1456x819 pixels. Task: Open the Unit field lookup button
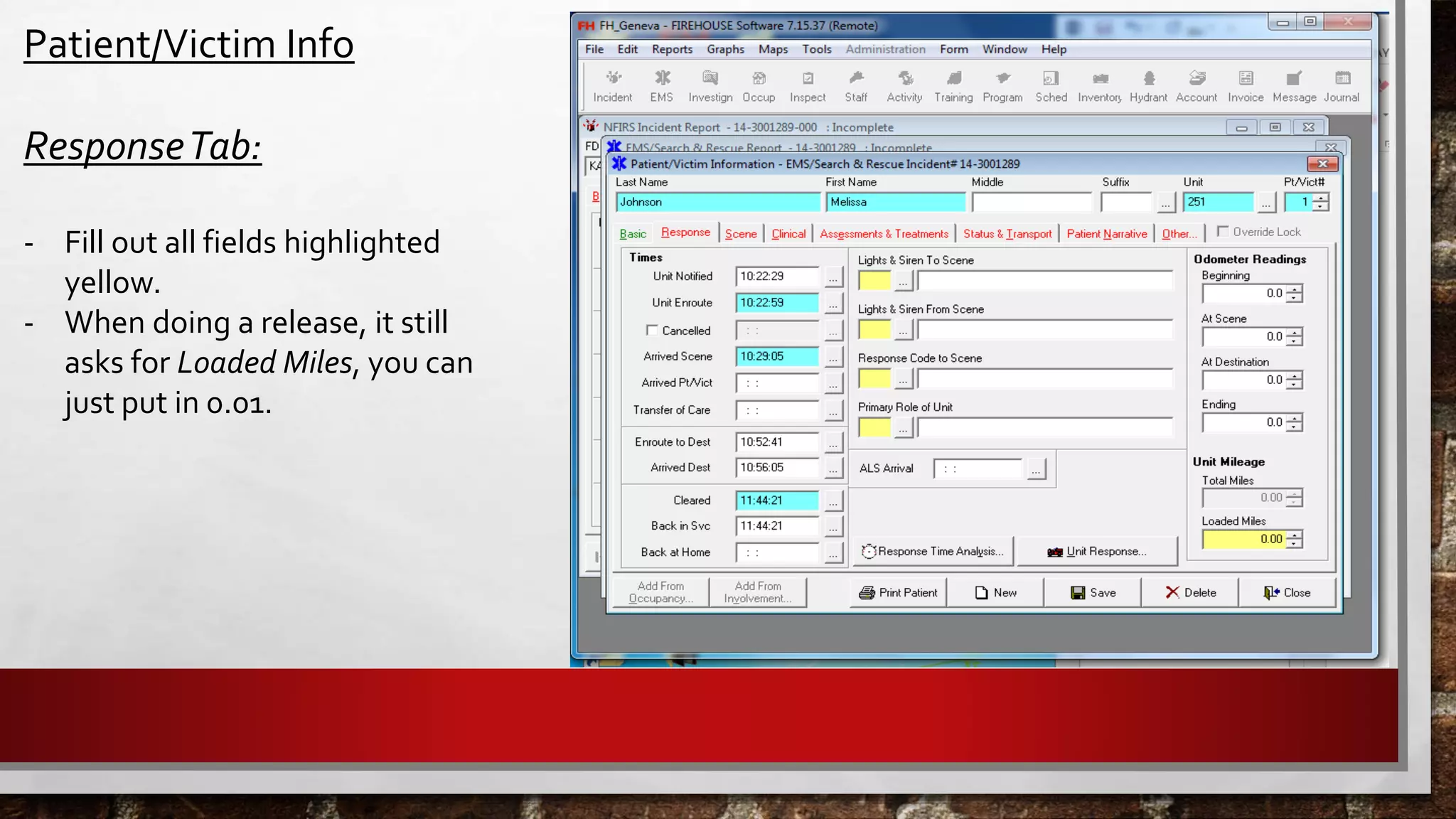point(1266,203)
